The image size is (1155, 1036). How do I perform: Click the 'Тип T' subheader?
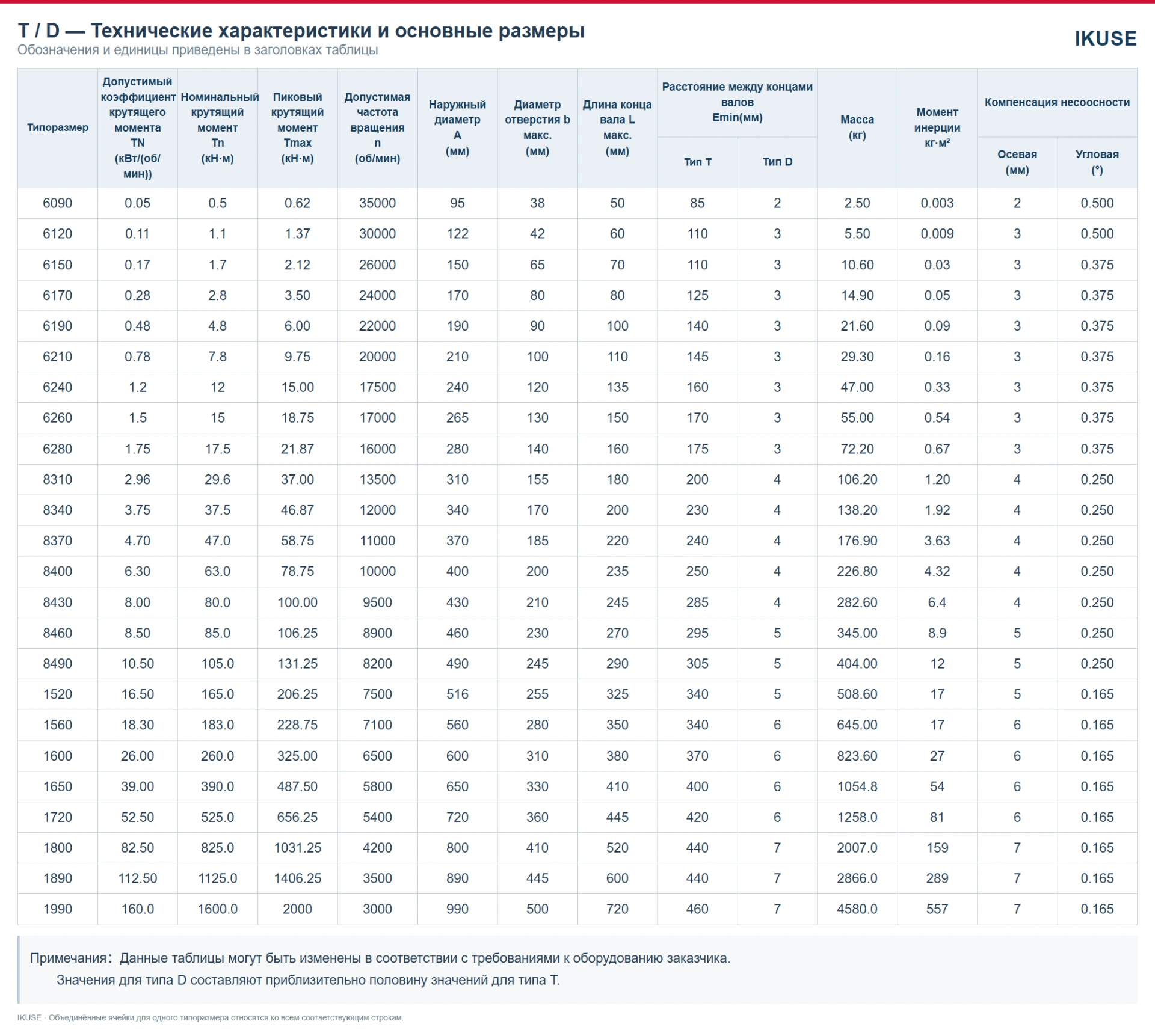[697, 162]
